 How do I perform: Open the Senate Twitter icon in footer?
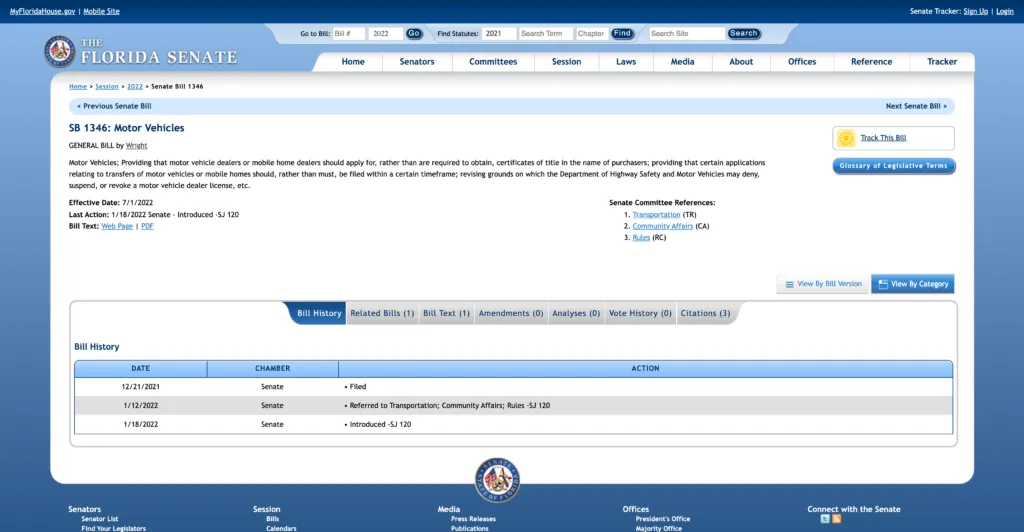click(x=825, y=519)
